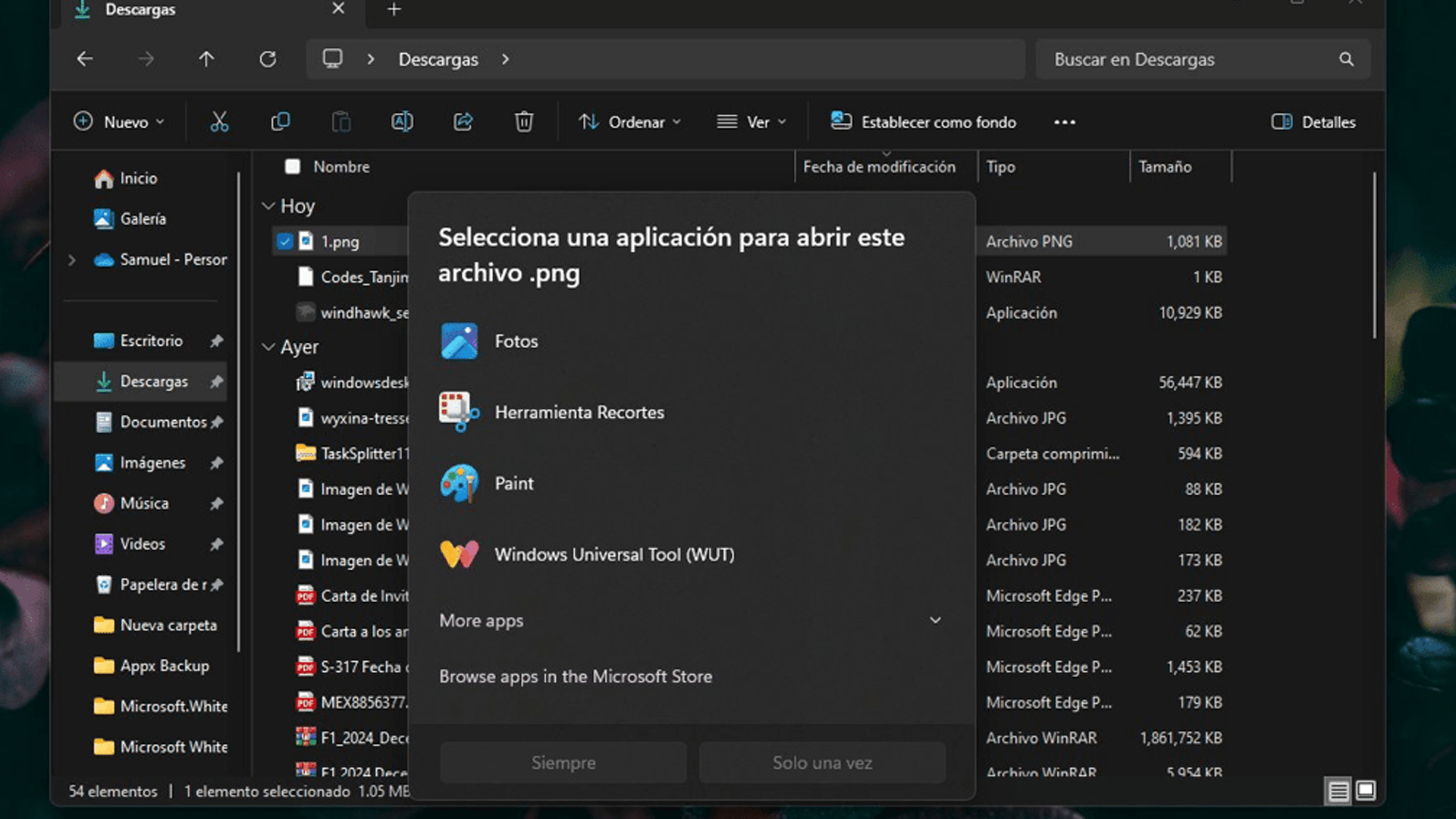Open the Browse apps in Microsoft Store link
The height and width of the screenshot is (819, 1456).
coord(575,676)
